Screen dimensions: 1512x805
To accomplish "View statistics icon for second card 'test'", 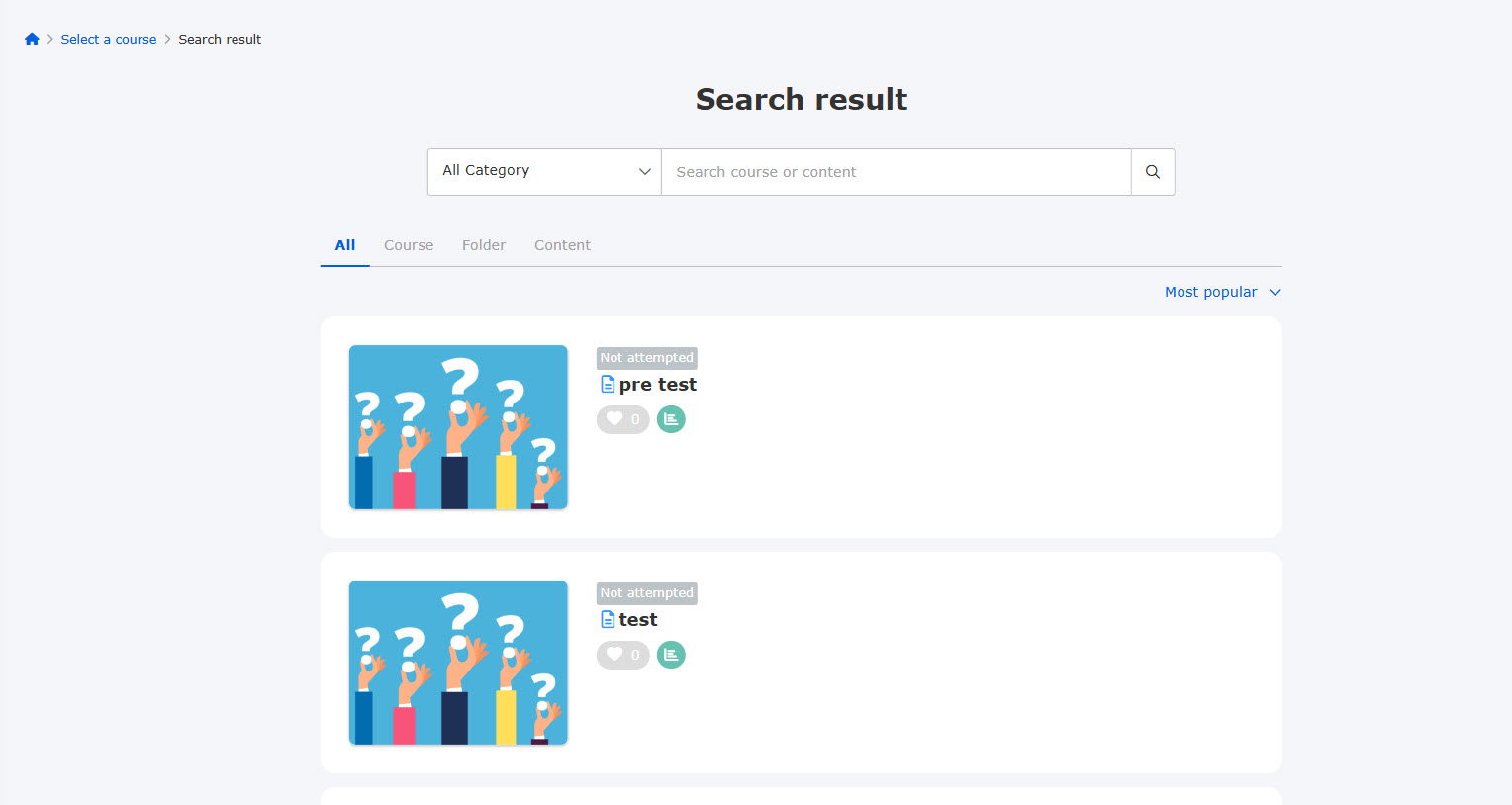I will tap(671, 655).
